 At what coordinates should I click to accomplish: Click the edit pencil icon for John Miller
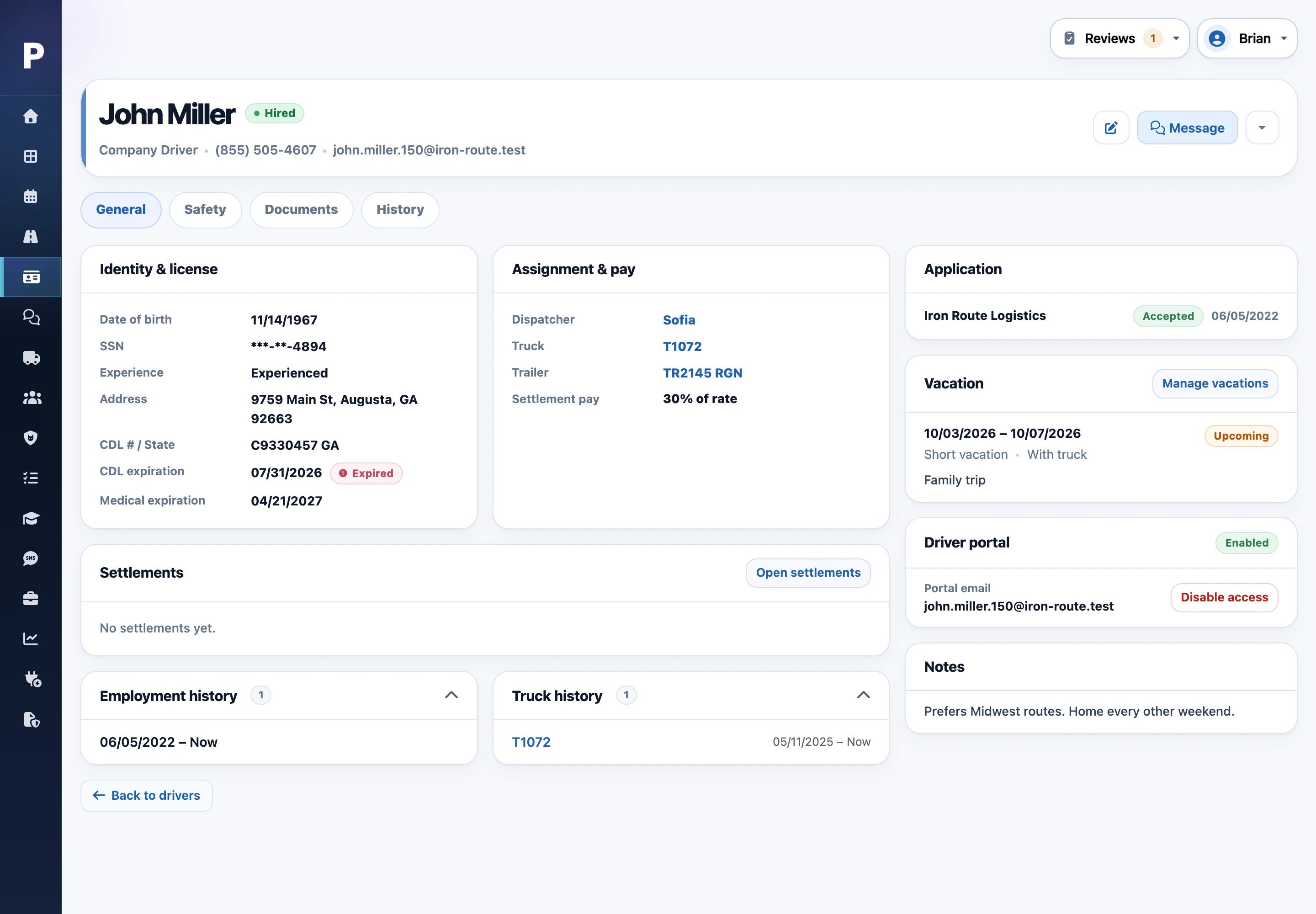[1111, 128]
